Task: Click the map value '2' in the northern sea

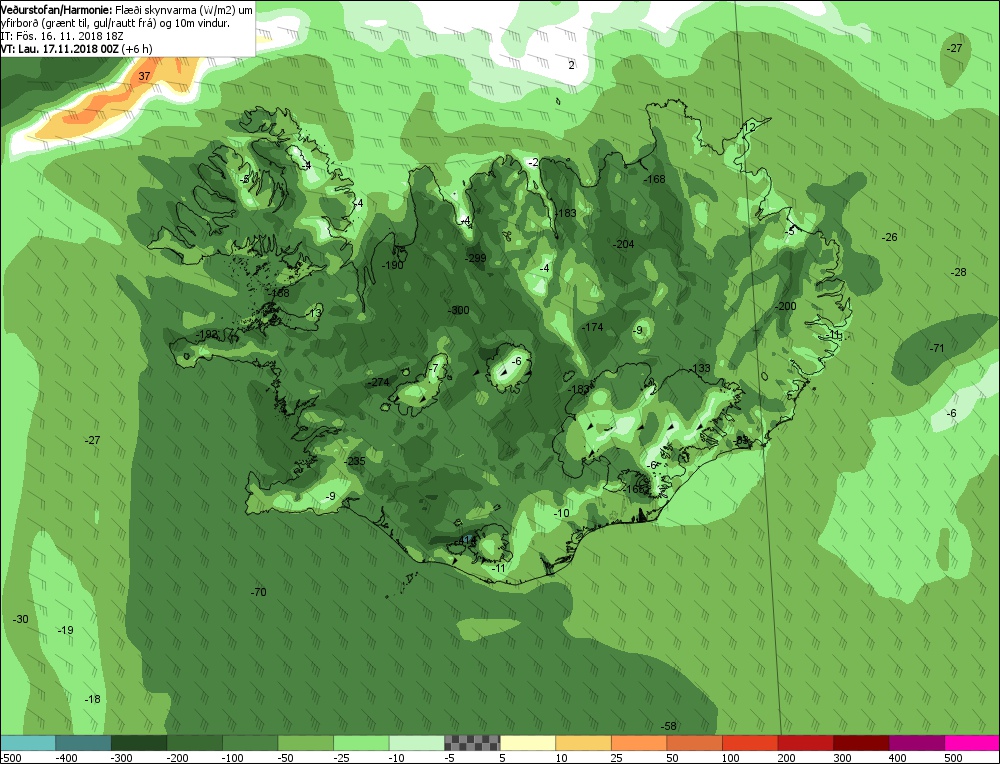Action: (x=571, y=65)
